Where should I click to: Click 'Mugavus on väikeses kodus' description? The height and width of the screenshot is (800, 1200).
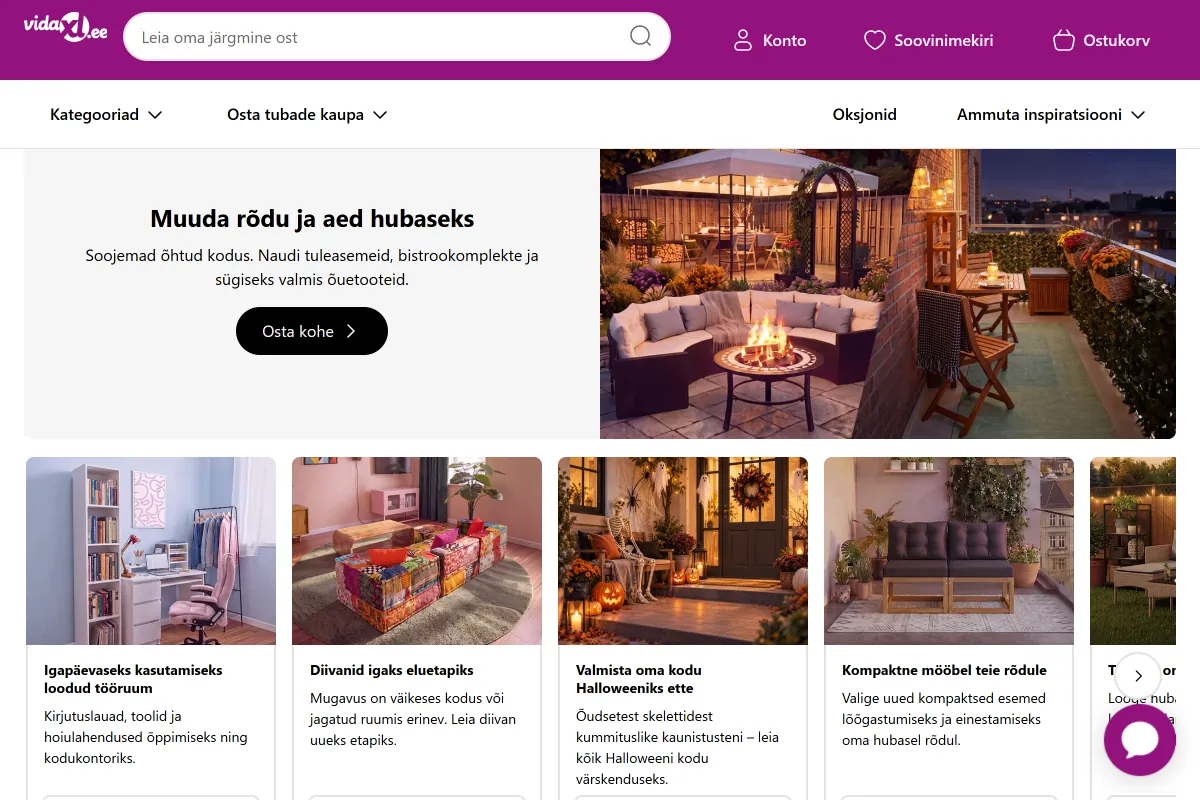pyautogui.click(x=413, y=719)
